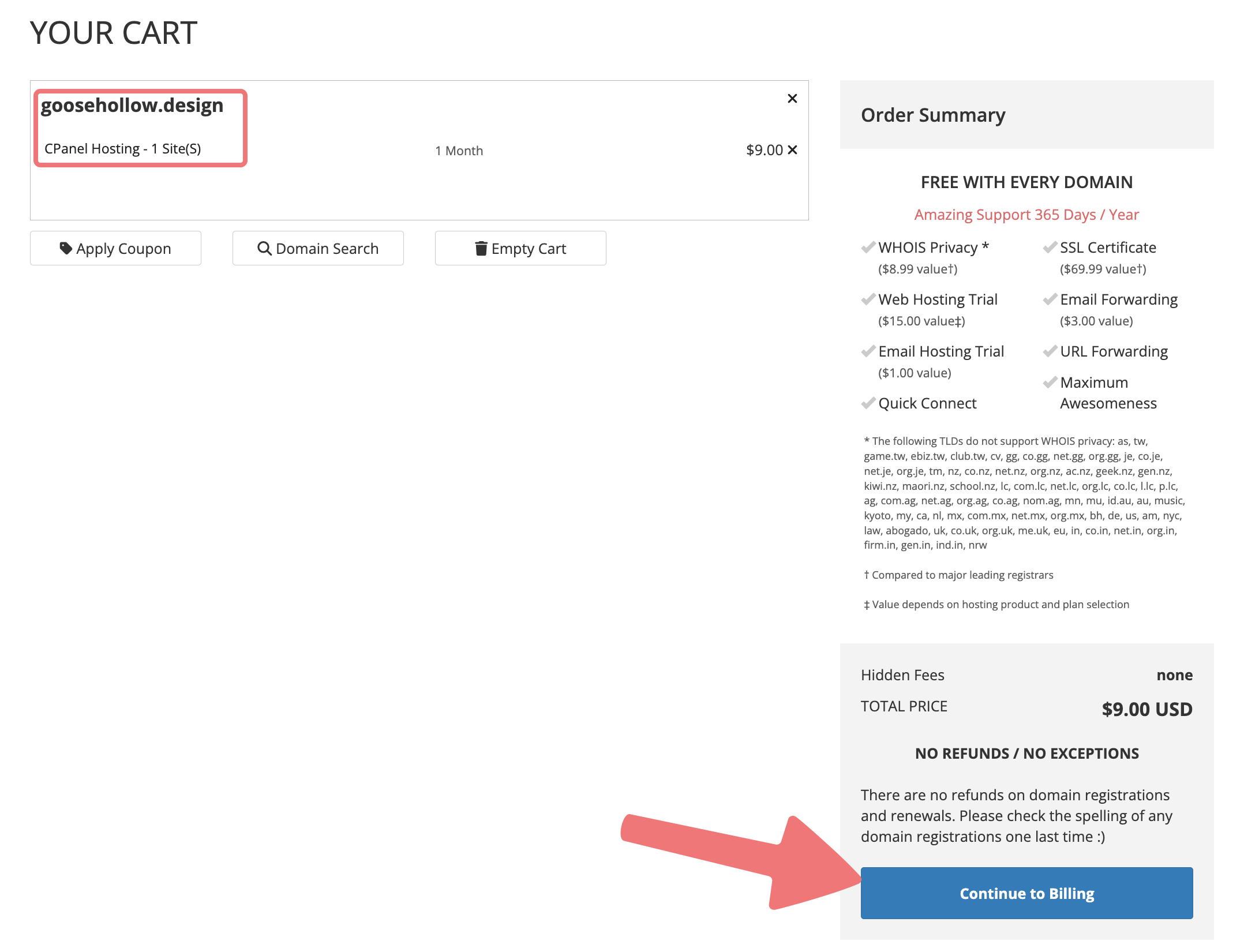Click the coupon tag icon

point(66,248)
